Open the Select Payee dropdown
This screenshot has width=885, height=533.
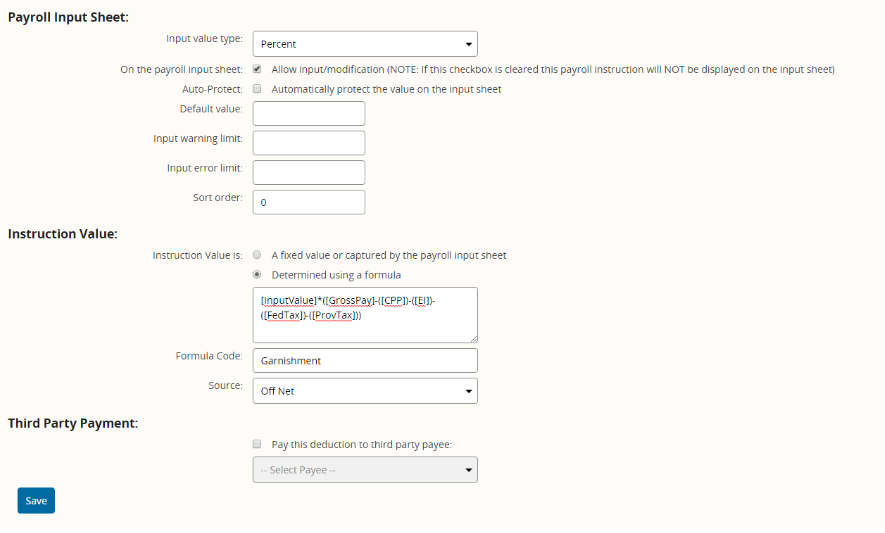365,470
